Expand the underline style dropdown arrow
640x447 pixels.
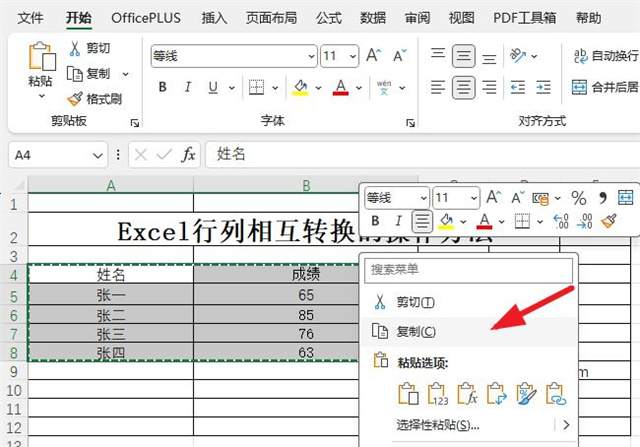[231, 88]
